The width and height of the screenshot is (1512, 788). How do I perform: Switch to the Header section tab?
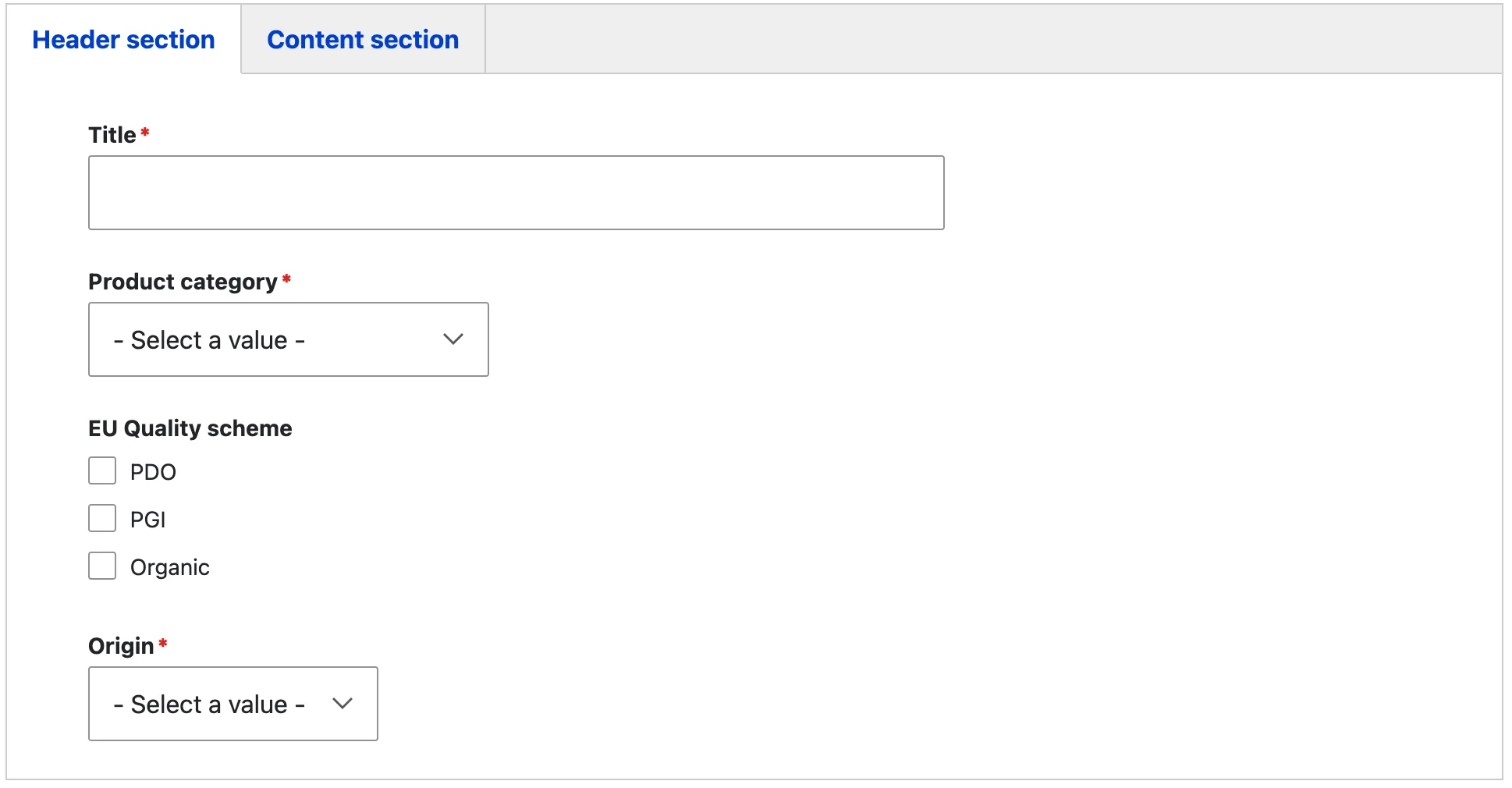(x=123, y=40)
